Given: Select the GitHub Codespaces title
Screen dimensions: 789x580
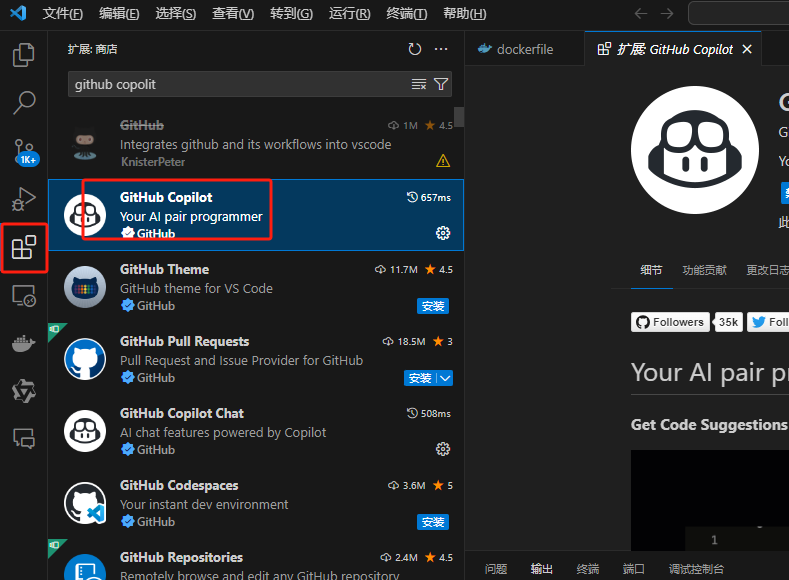Looking at the screenshot, I should tap(179, 485).
